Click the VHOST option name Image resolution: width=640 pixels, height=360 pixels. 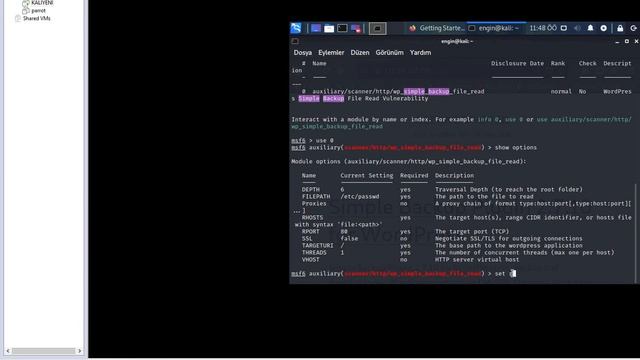click(x=311, y=260)
